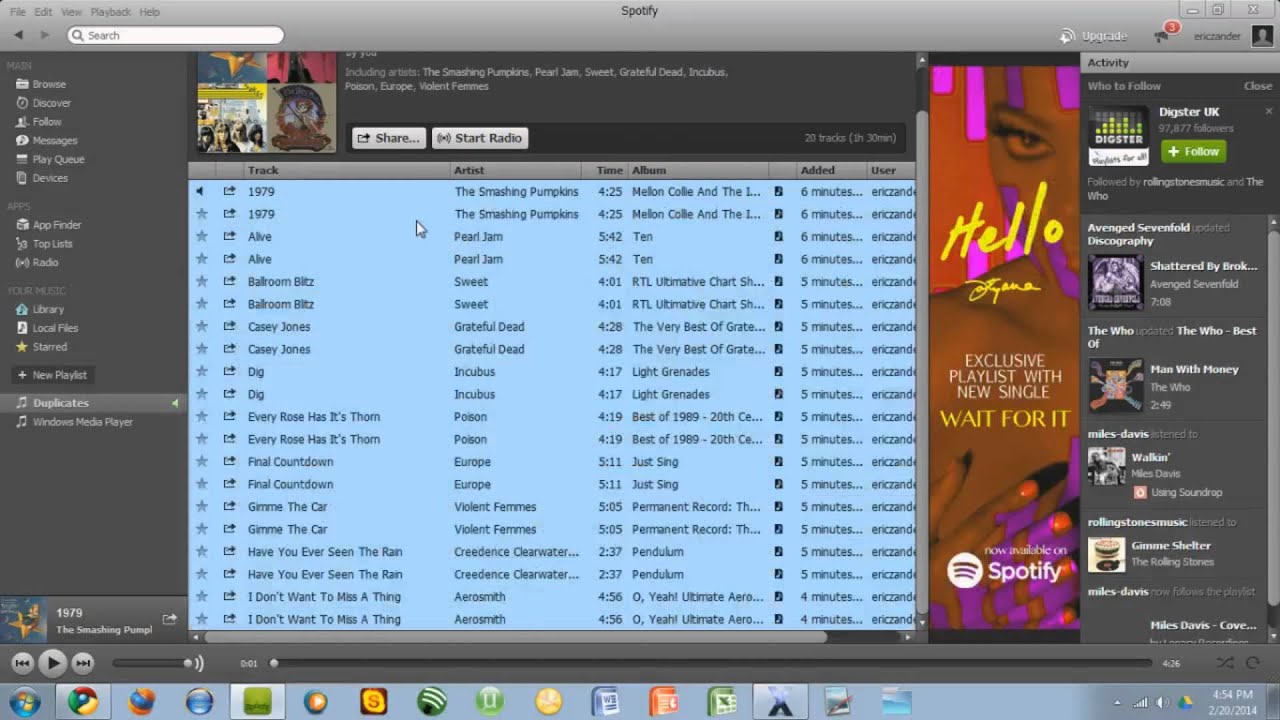Skip to the next track

pyautogui.click(x=83, y=662)
